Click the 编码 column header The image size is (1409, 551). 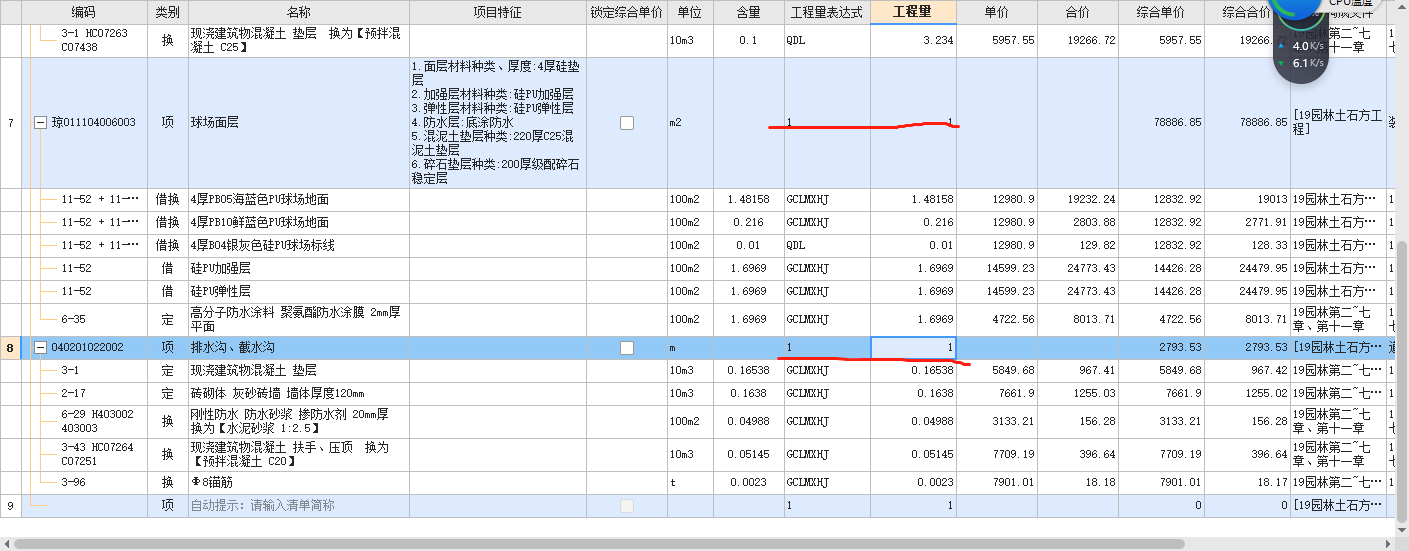tap(85, 12)
